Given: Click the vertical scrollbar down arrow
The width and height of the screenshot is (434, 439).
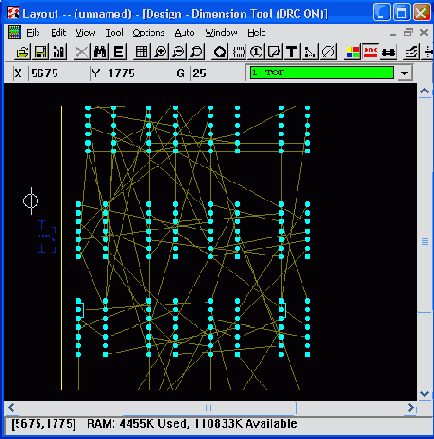Looking at the screenshot, I should 424,393.
